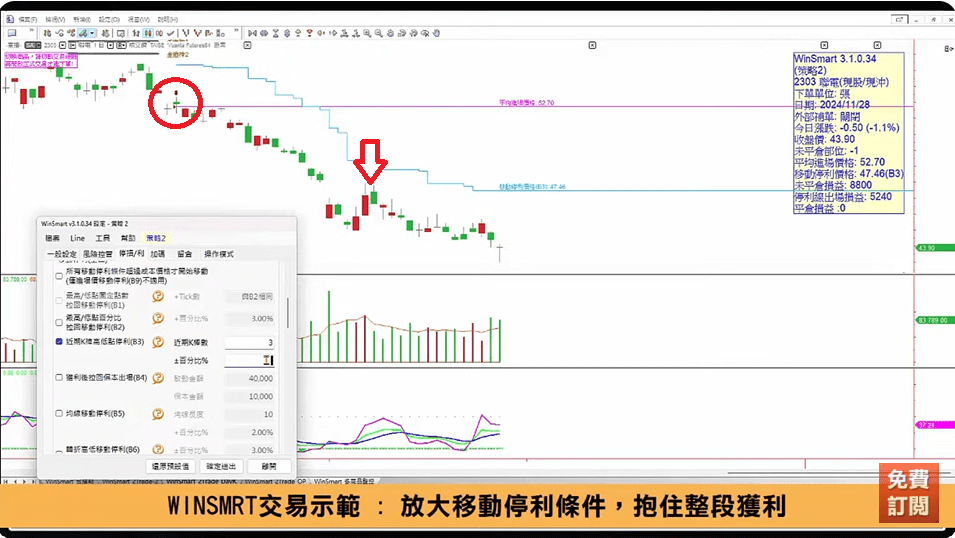Expand the left toolbar overflow chevron

[31, 31]
